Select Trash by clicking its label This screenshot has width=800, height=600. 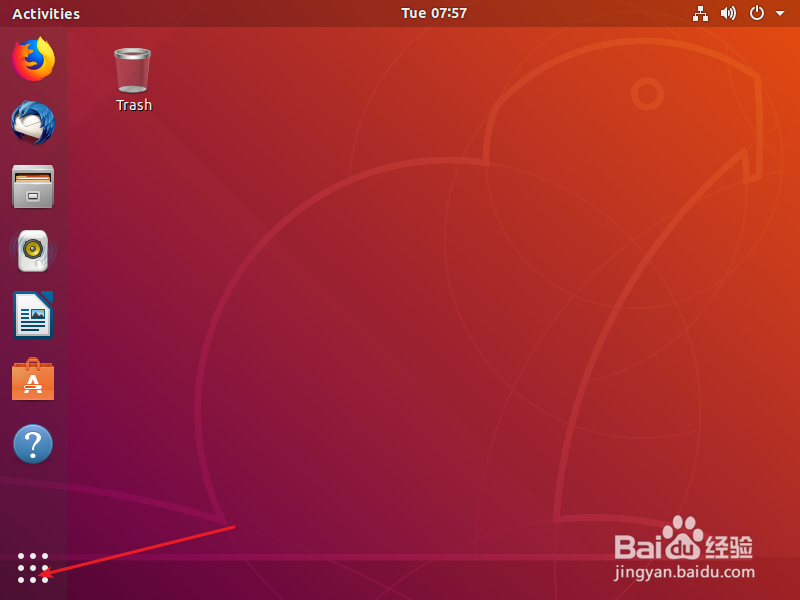133,105
